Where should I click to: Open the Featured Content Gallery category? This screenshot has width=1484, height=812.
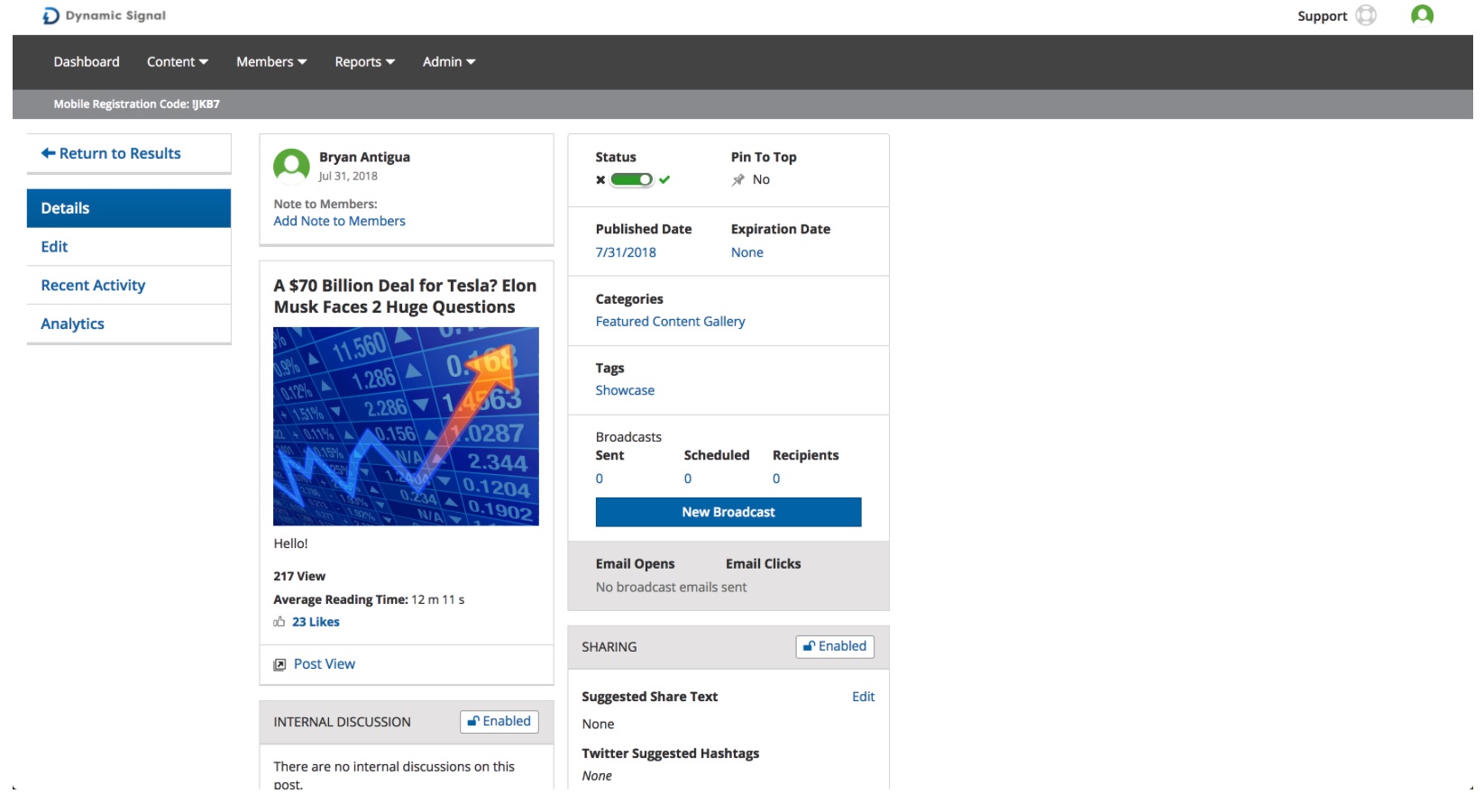point(670,322)
